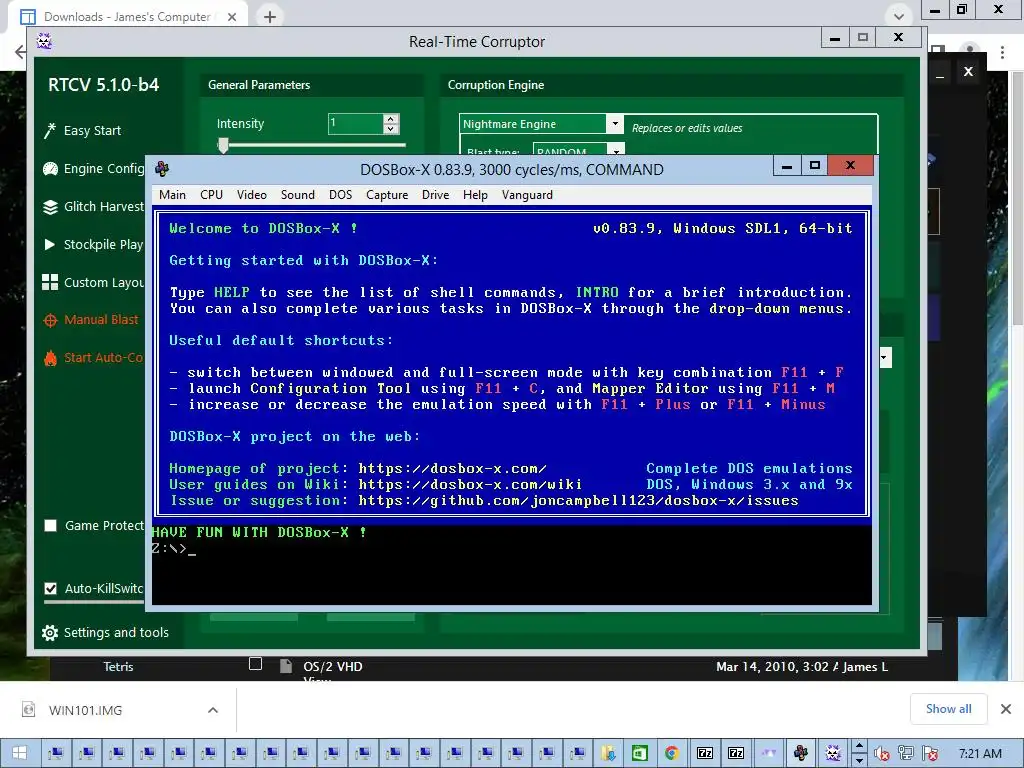Trigger Manual Blast crosshair icon
The width and height of the screenshot is (1024, 768).
pyautogui.click(x=50, y=321)
